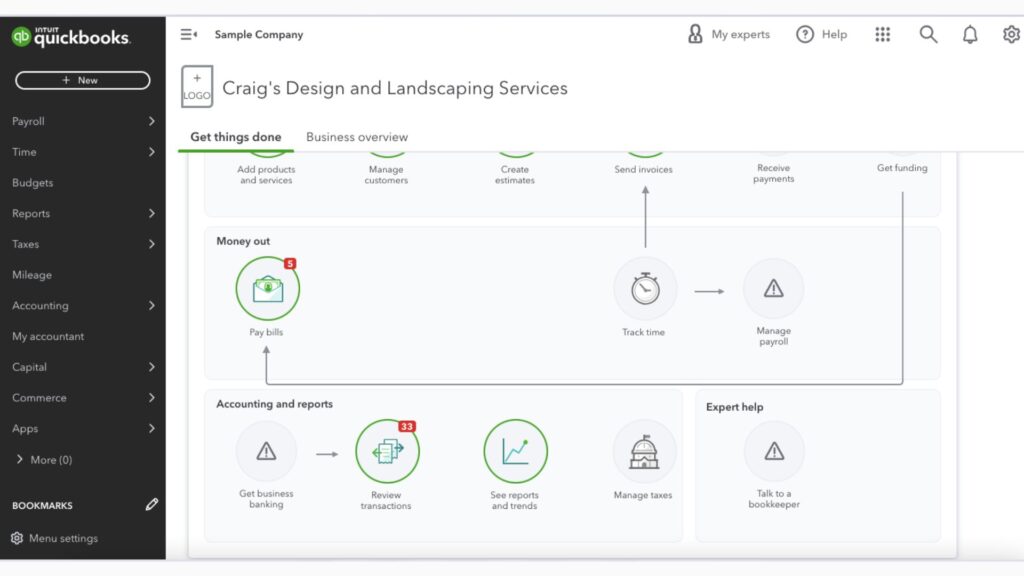The width and height of the screenshot is (1024, 576).
Task: Open notifications bell icon
Action: [970, 34]
